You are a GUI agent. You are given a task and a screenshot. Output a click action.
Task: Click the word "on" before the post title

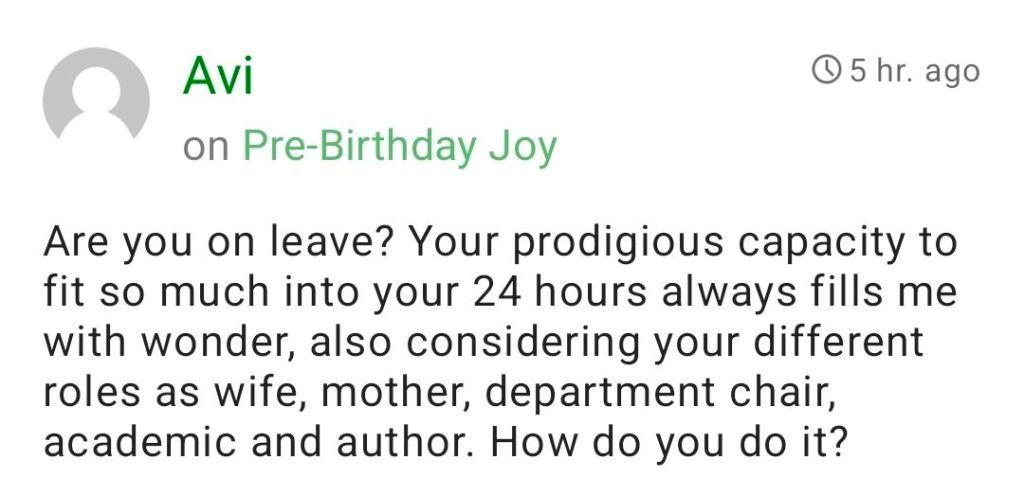(205, 148)
